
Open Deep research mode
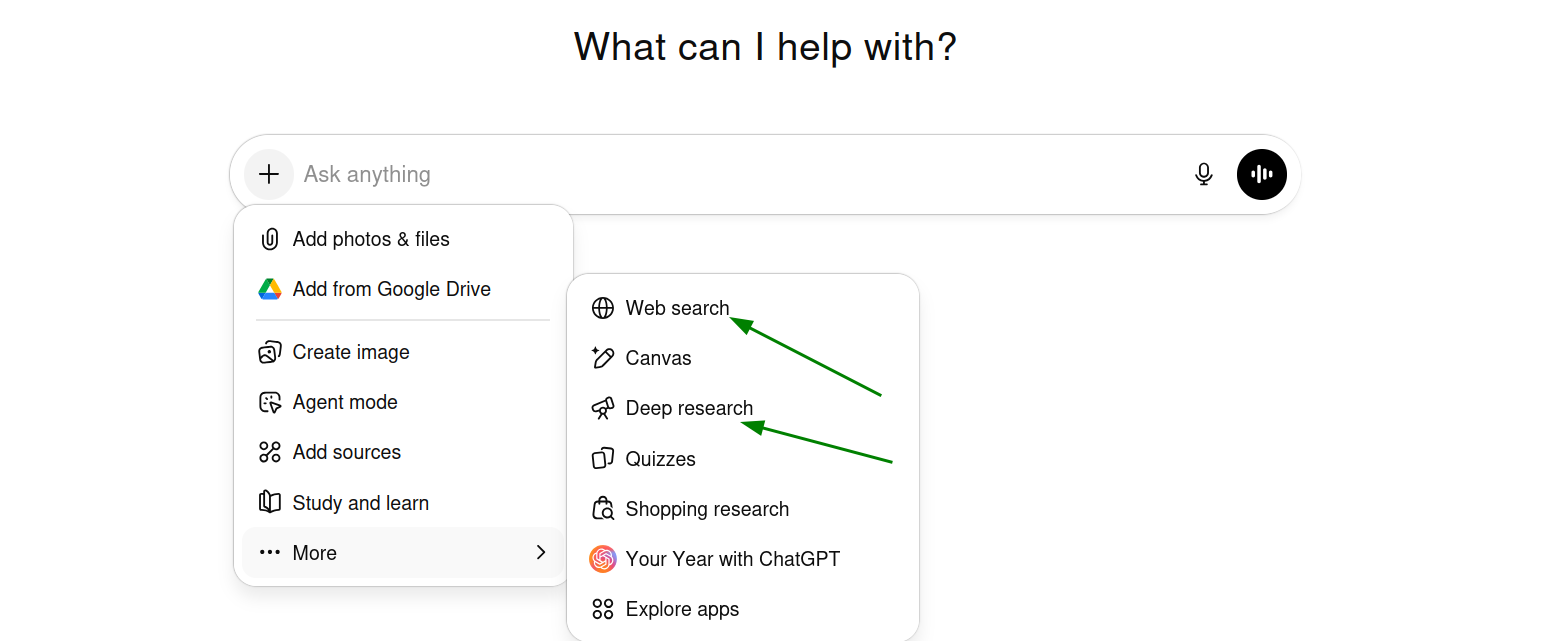(689, 408)
